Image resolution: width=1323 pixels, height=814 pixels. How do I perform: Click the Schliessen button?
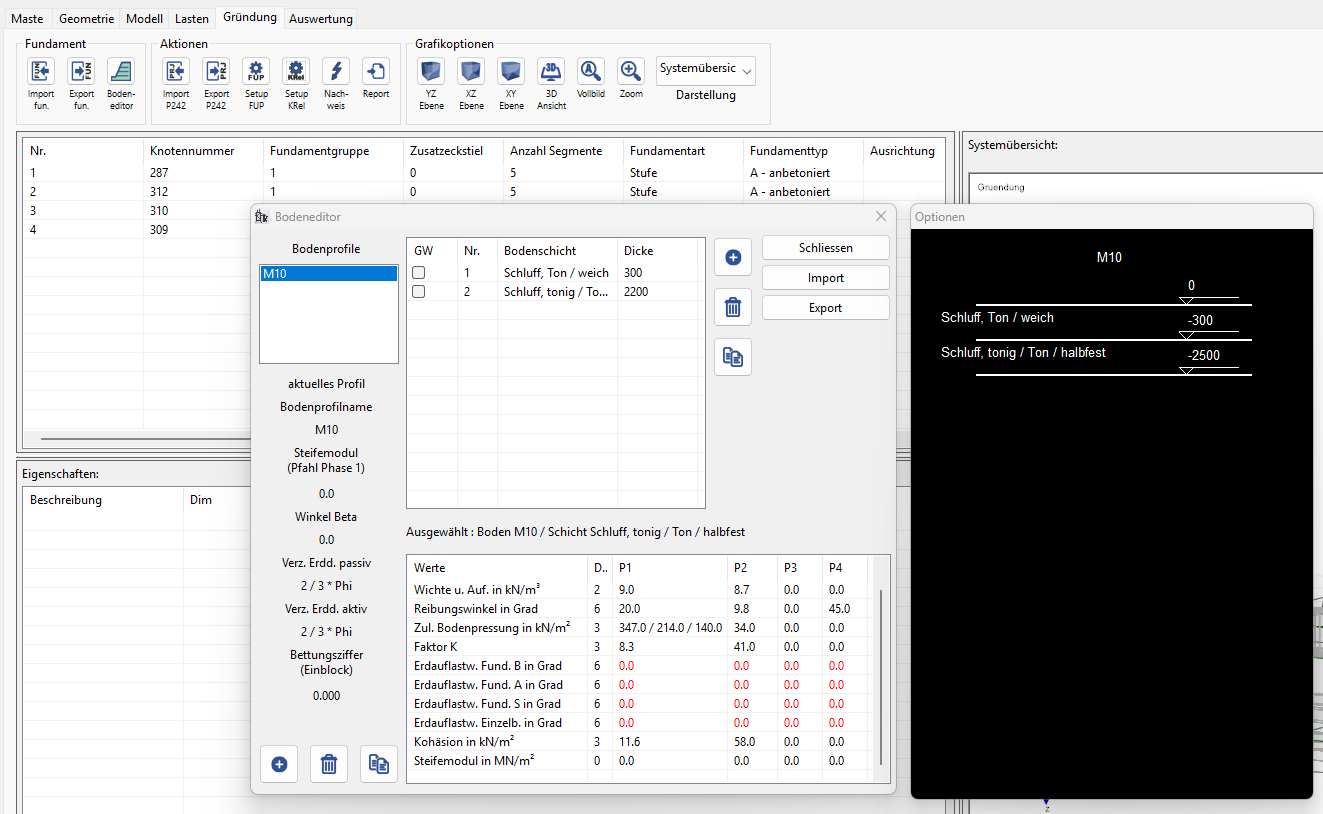point(825,248)
